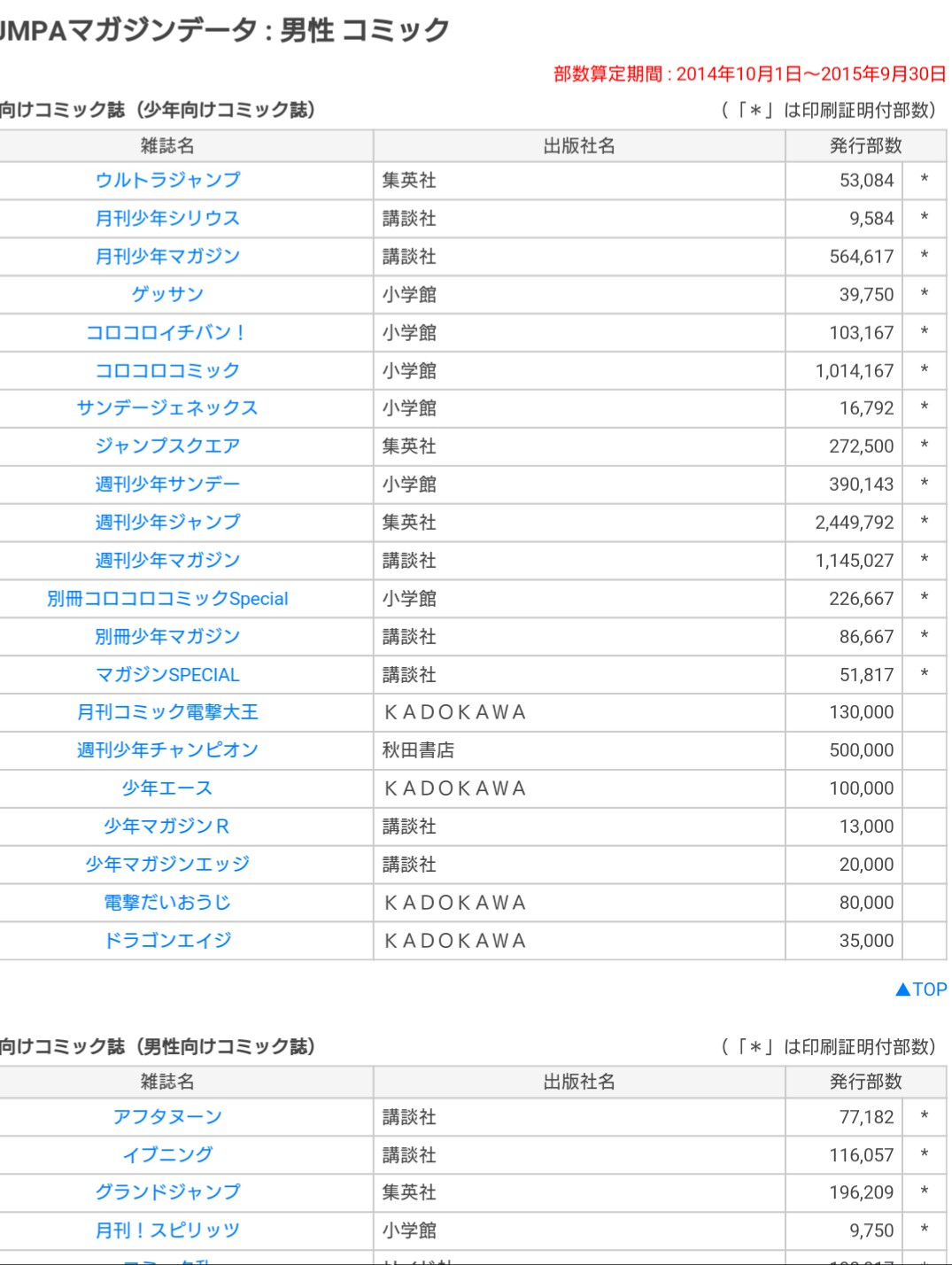Viewport: 952px width, 1265px height.
Task: Open 月刊コミック電撃大王 magazine page
Action: (167, 712)
